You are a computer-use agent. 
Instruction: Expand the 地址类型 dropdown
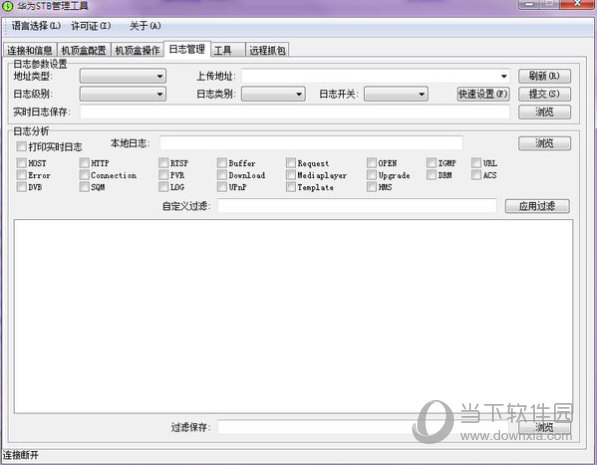123,76
